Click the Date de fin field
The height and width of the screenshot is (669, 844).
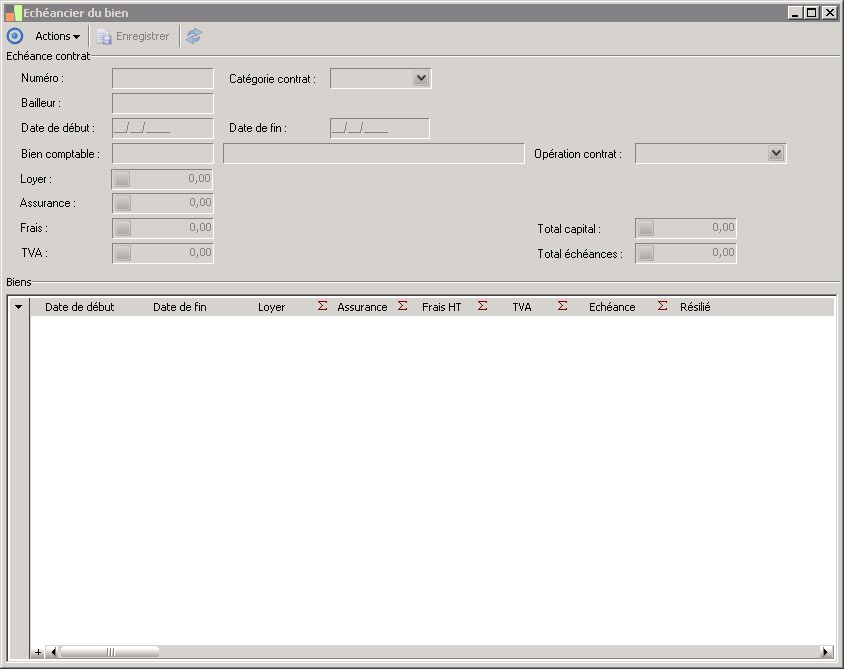tap(379, 128)
